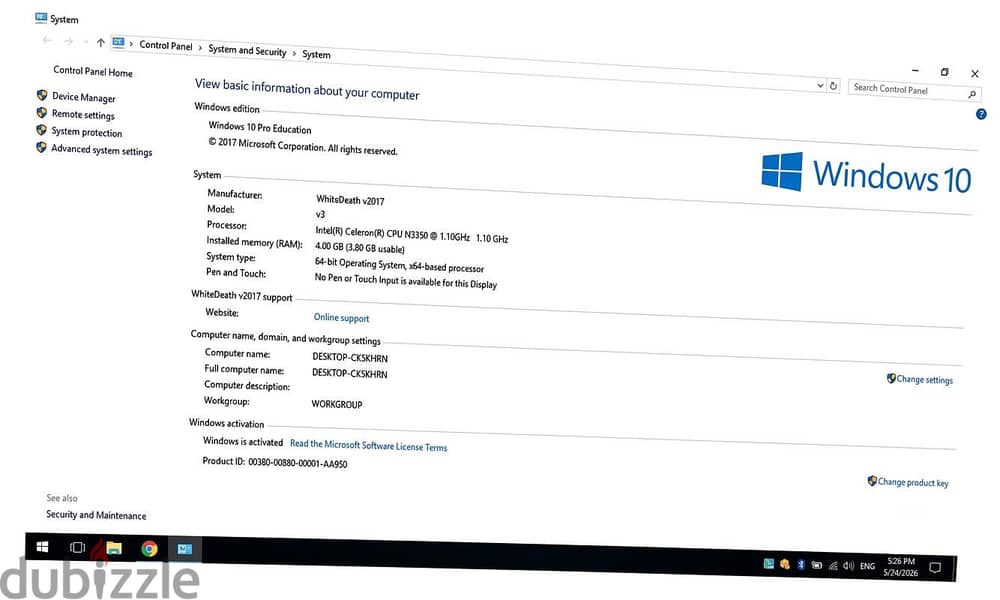The width and height of the screenshot is (1000, 600).
Task: Select the System breadcrumb in the address bar
Action: click(x=316, y=55)
